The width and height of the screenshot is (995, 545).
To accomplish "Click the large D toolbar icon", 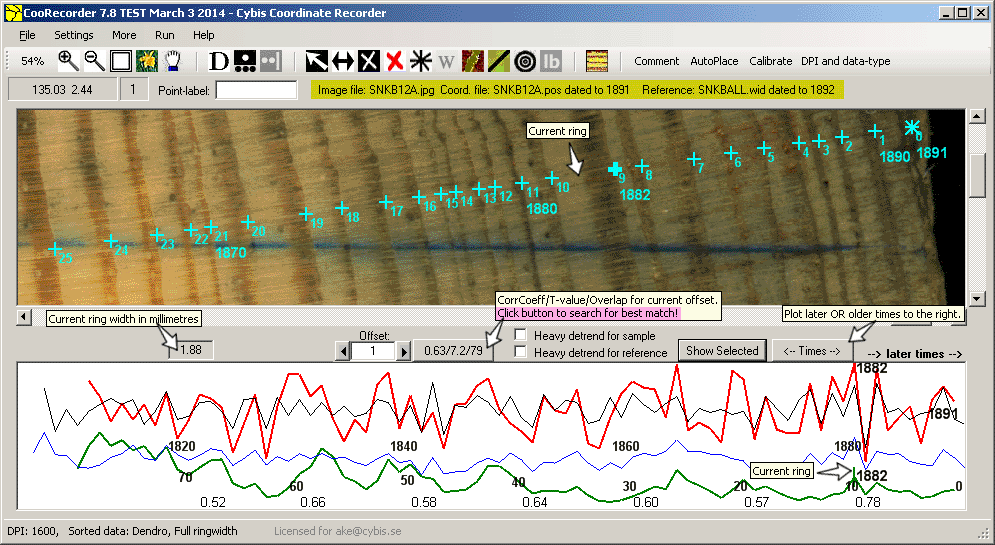I will (218, 61).
